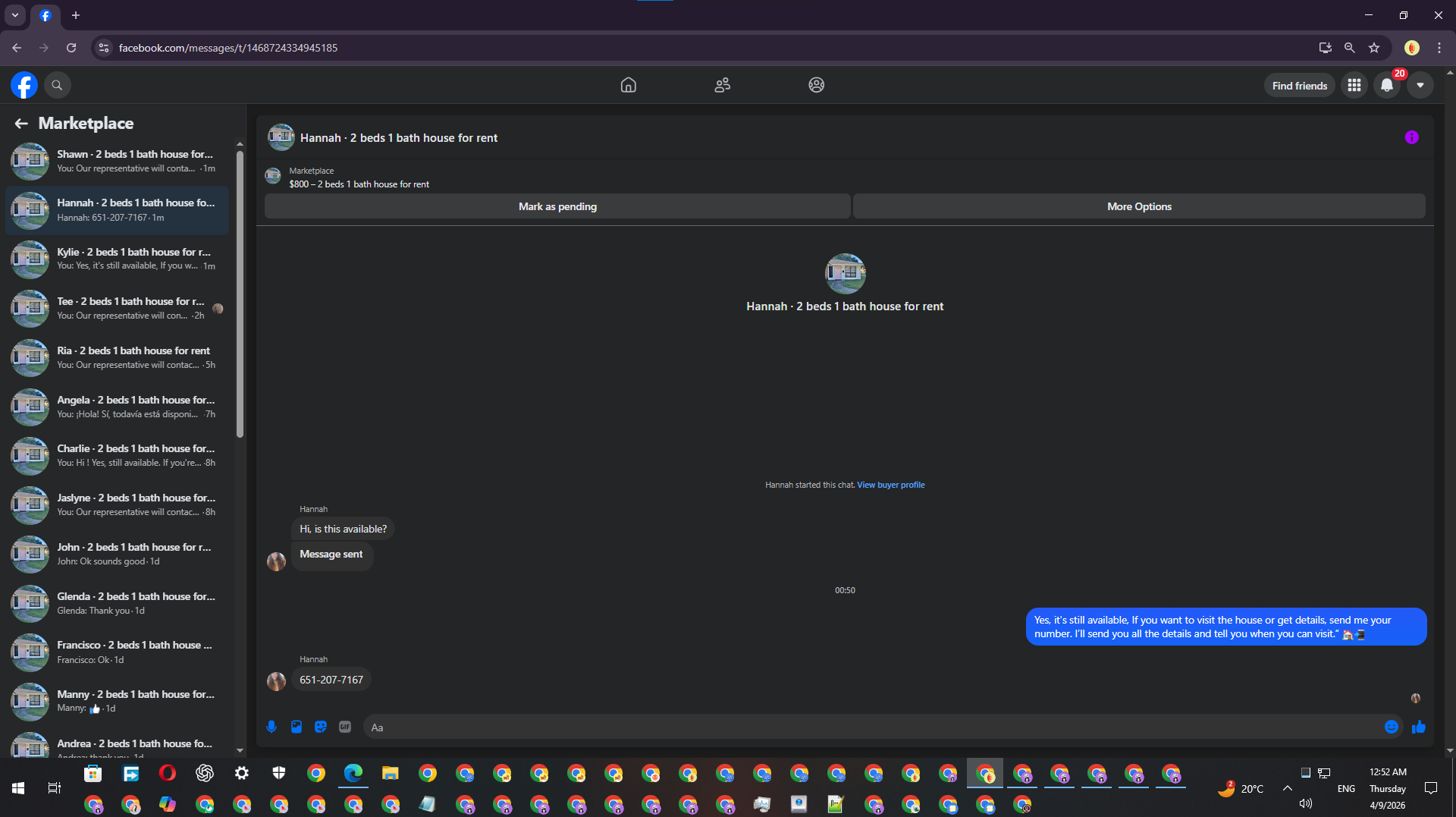The width and height of the screenshot is (1456, 817).
Task: Open the emoji picker in message box
Action: tap(1392, 727)
